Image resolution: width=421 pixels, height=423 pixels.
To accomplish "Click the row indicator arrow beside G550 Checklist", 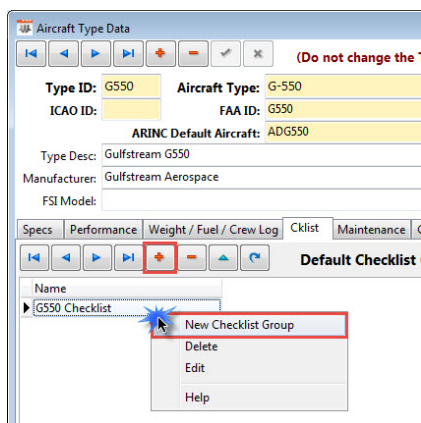I will (27, 308).
